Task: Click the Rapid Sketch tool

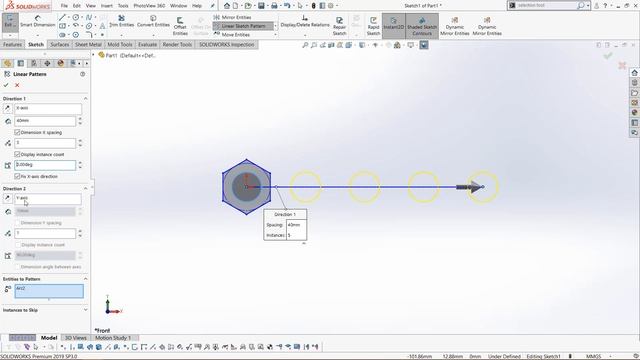Action: tap(373, 26)
